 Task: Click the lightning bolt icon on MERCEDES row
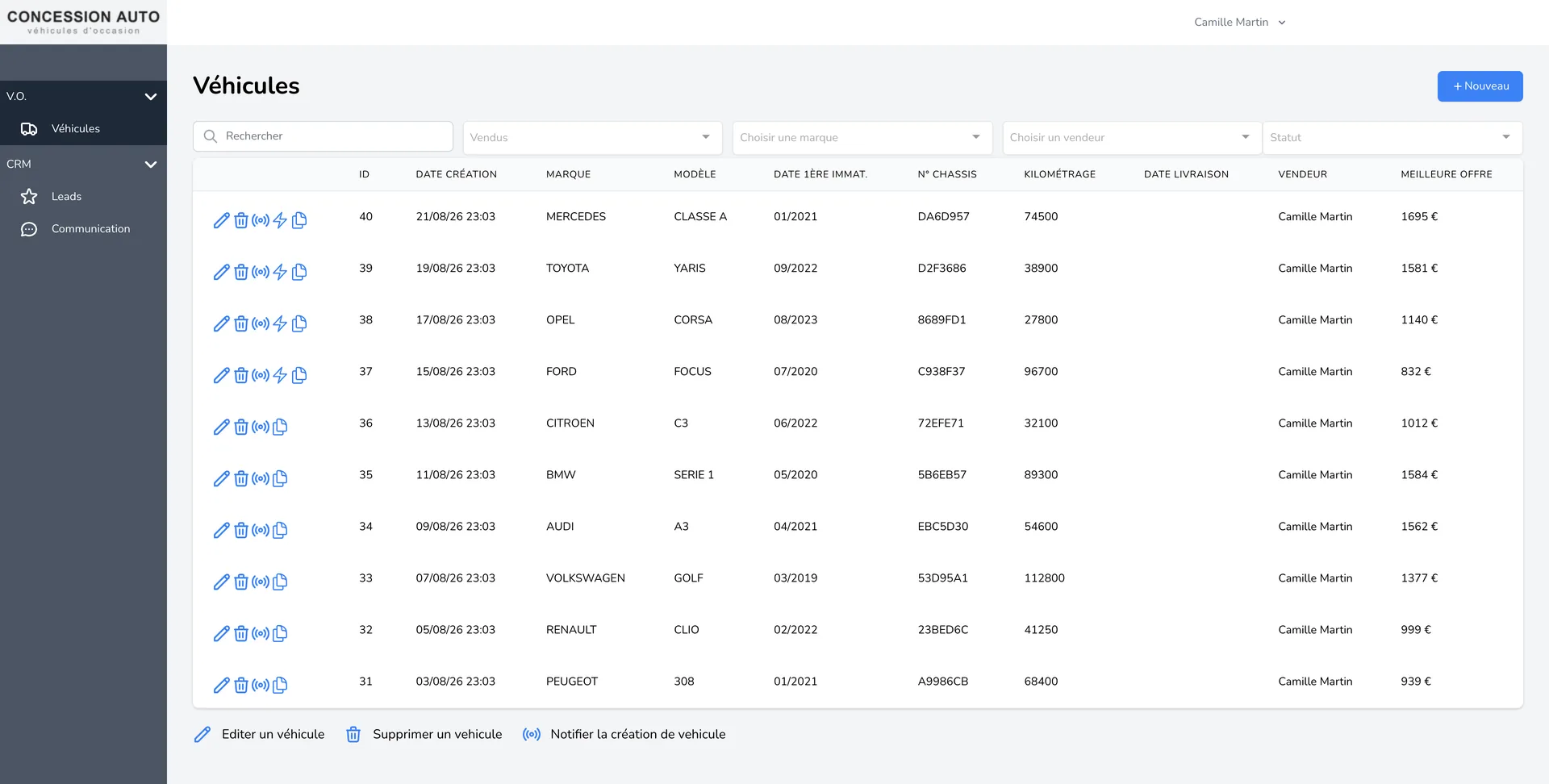pos(279,220)
